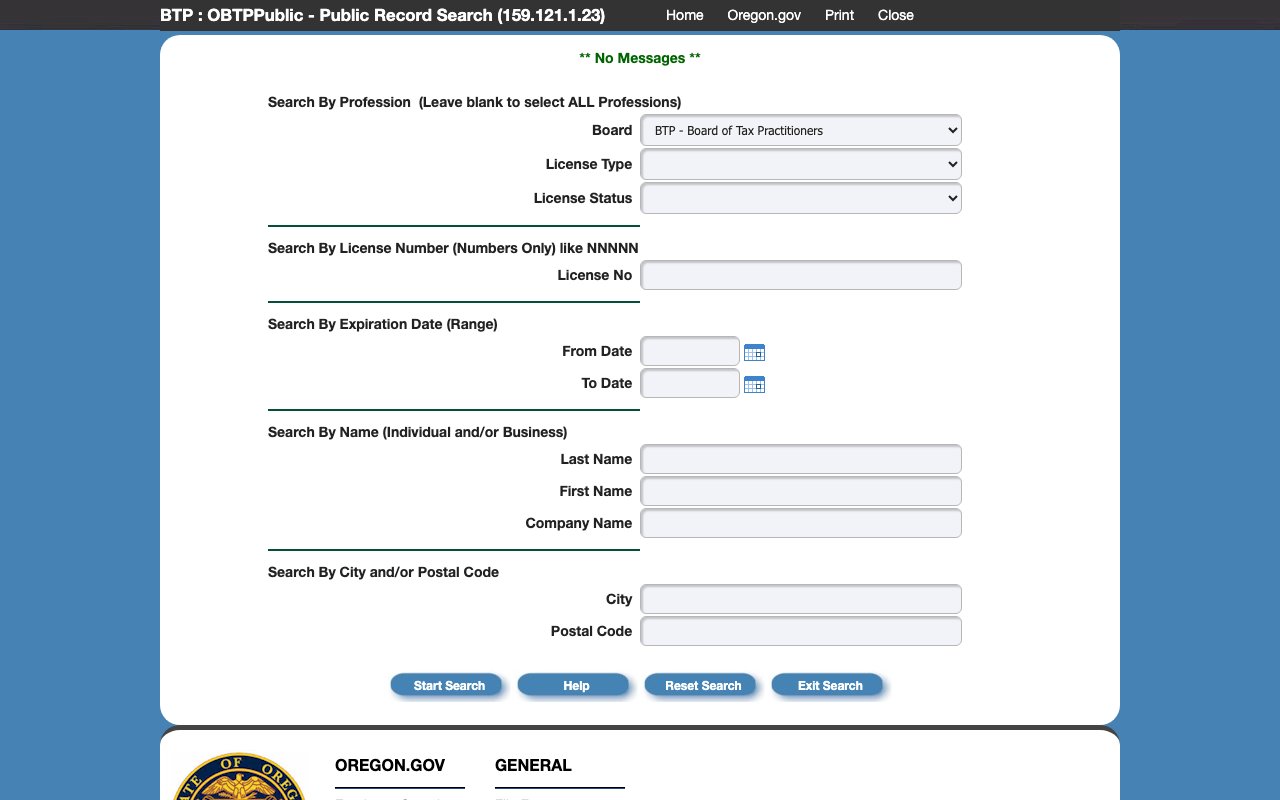
Task: Click into the Last Name field
Action: tap(801, 460)
